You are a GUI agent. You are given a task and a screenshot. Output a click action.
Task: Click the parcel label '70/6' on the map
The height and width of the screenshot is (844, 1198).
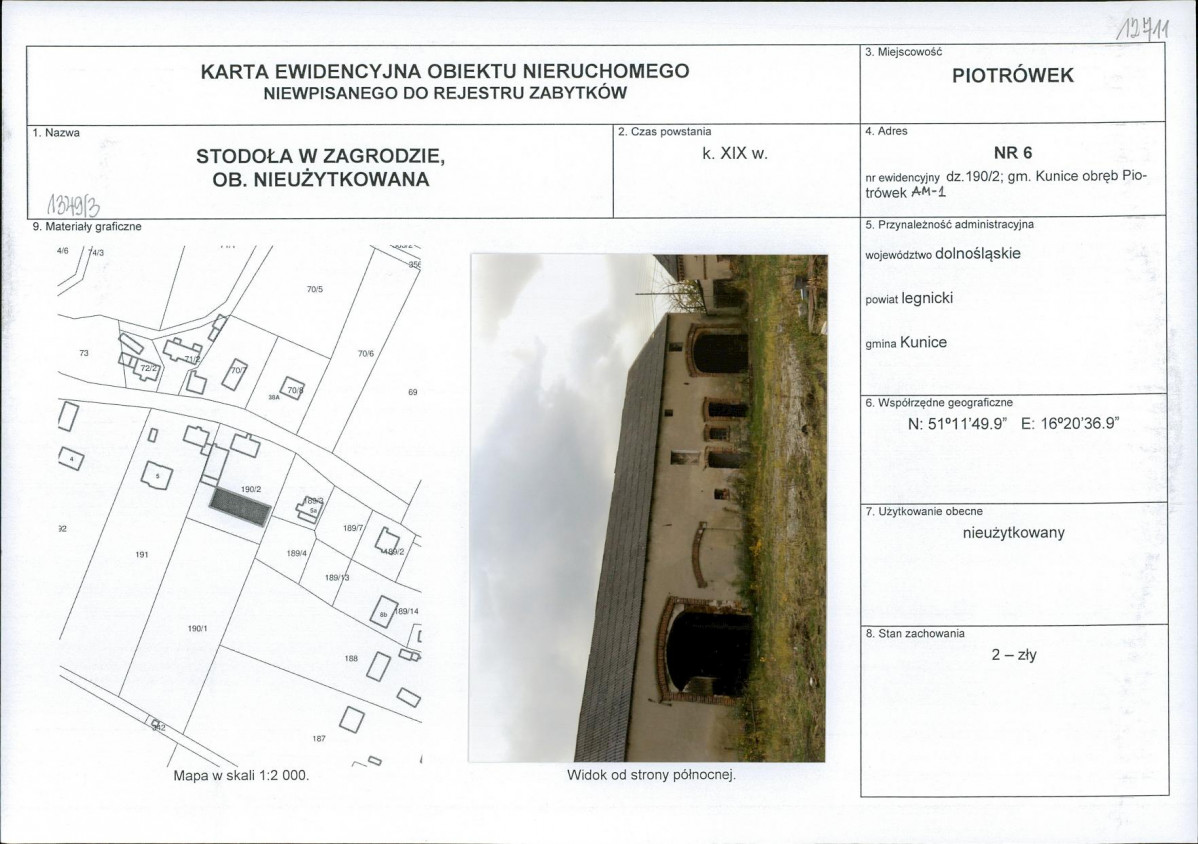366,354
